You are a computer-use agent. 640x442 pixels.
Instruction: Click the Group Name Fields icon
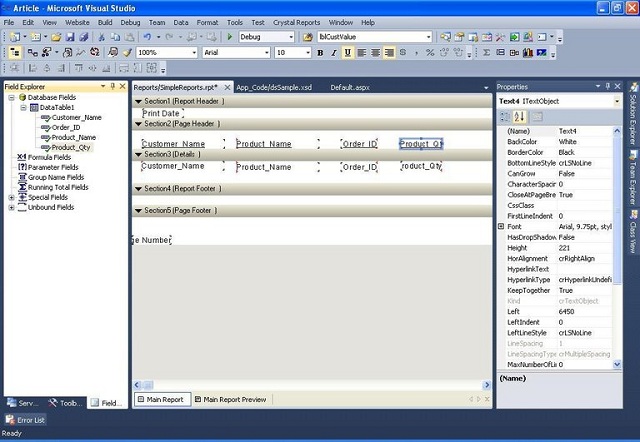(22, 177)
